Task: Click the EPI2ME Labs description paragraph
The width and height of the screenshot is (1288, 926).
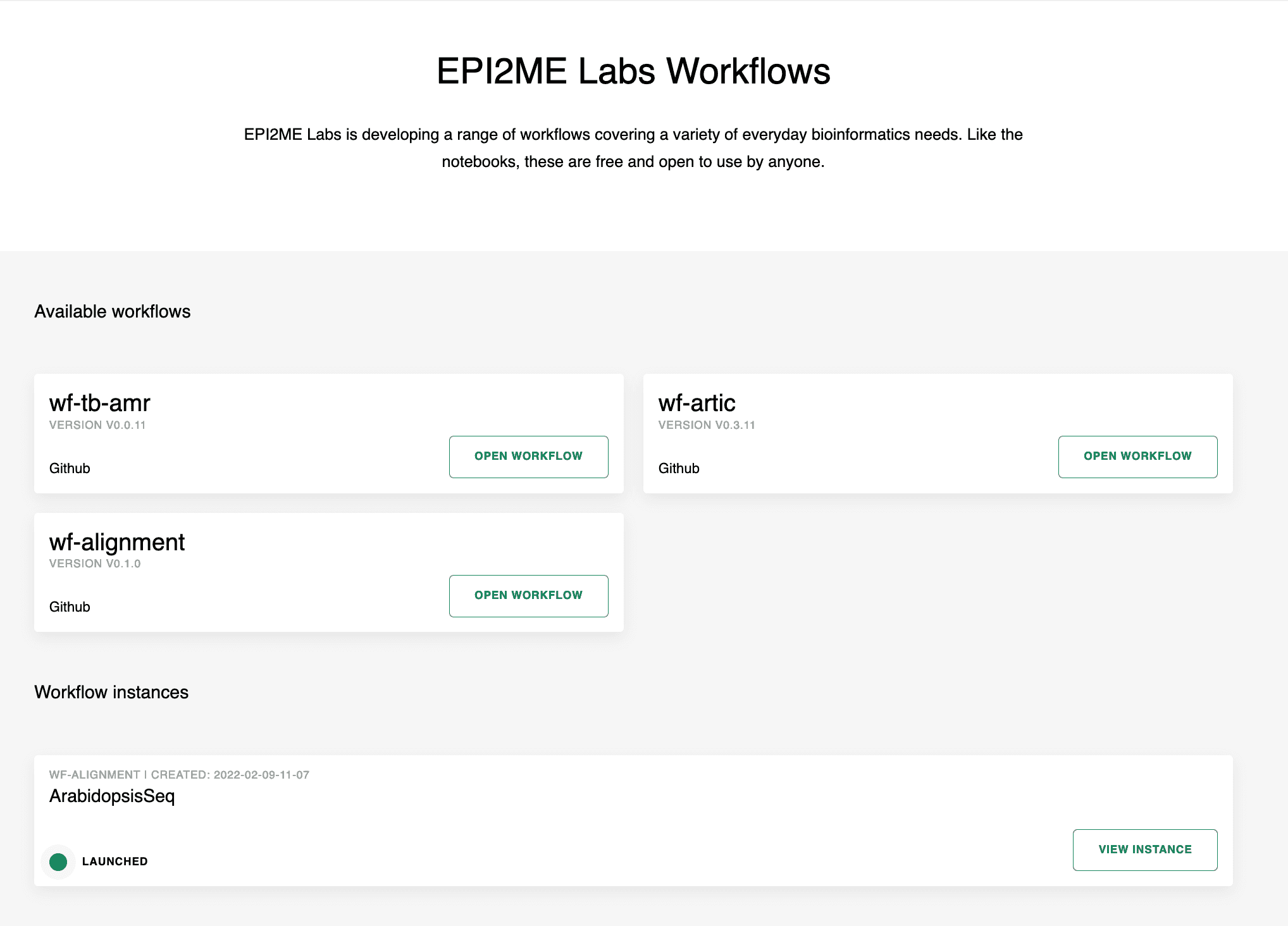Action: click(x=633, y=148)
